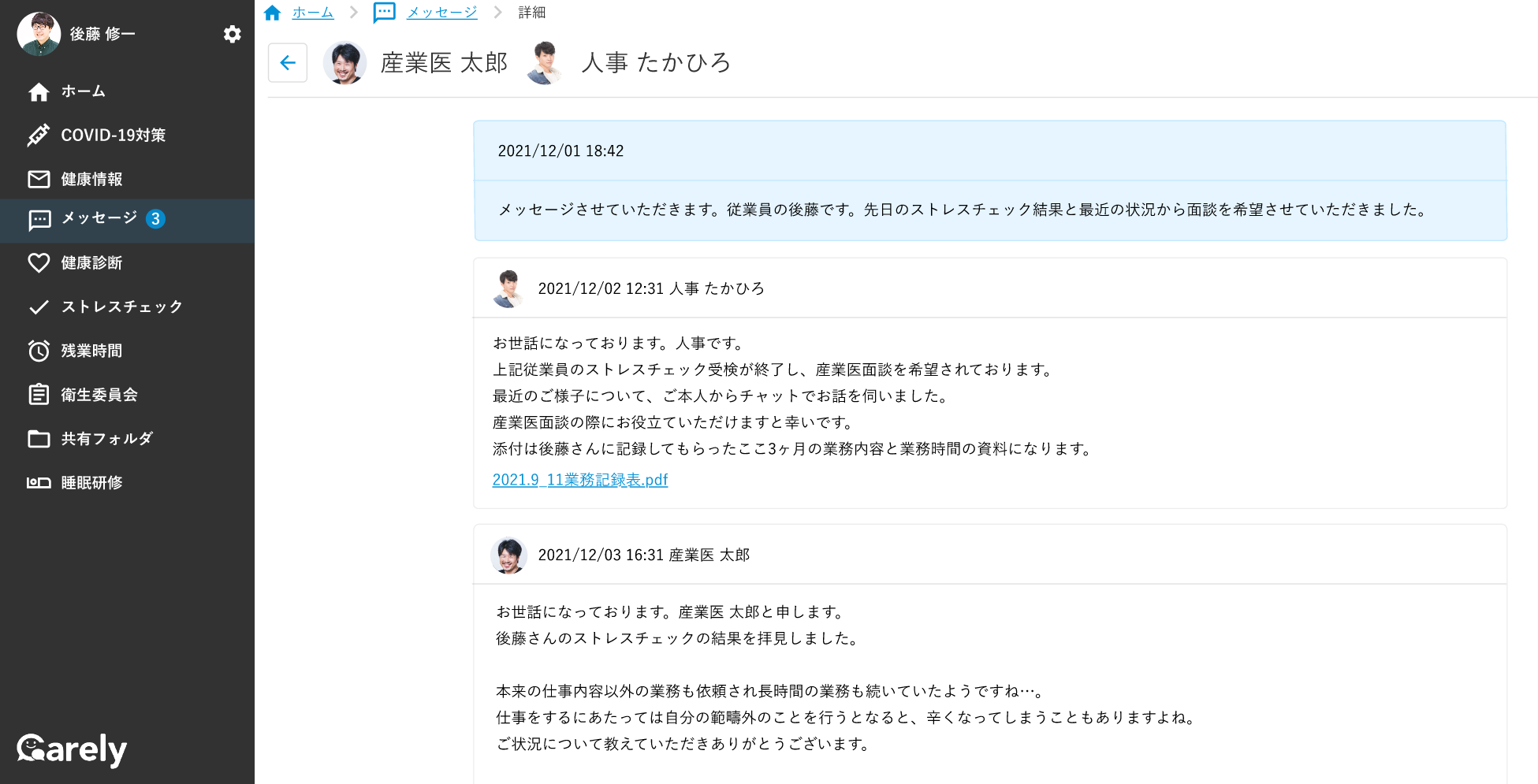
Task: Click 産業医 太郎 avatar in header
Action: 345,63
